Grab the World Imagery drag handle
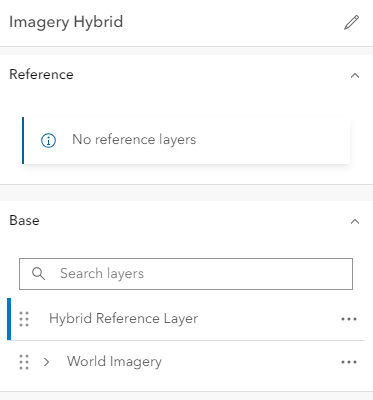 [x=24, y=362]
